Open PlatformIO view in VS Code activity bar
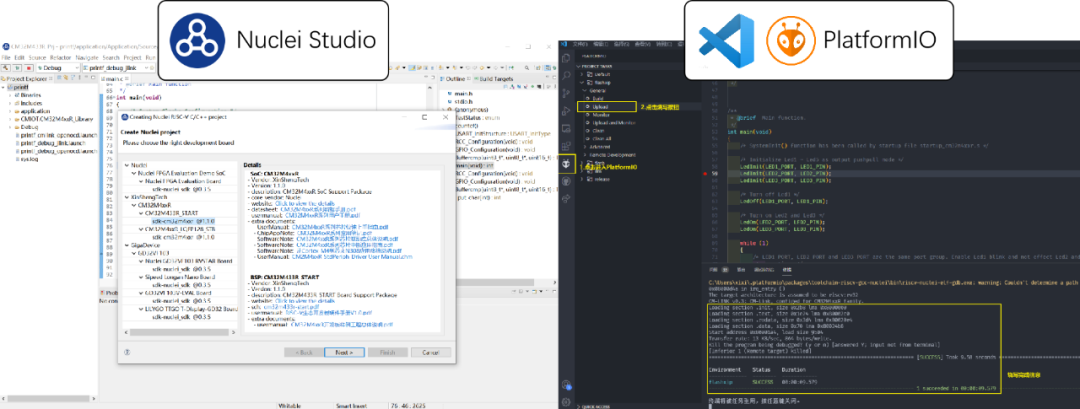Screen dimensions: 1080x409 [566, 164]
